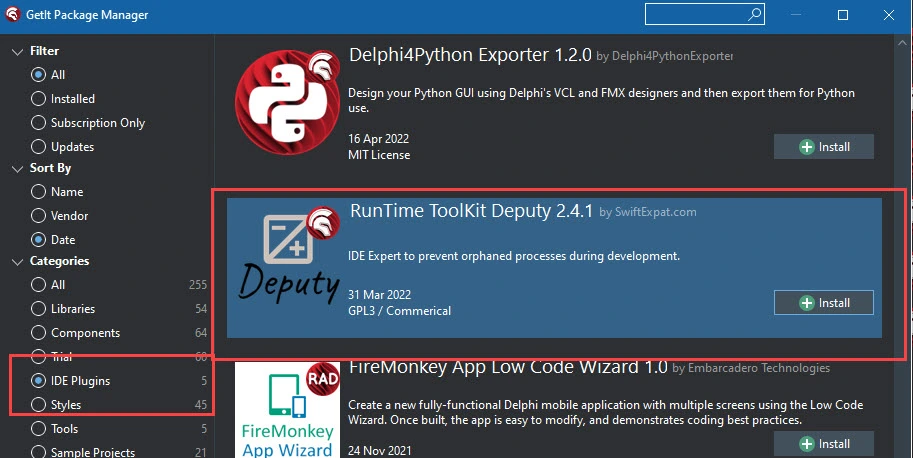Viewport: 913px width, 458px height.
Task: Click the Delphi4Python Exporter package logo
Action: 284,101
